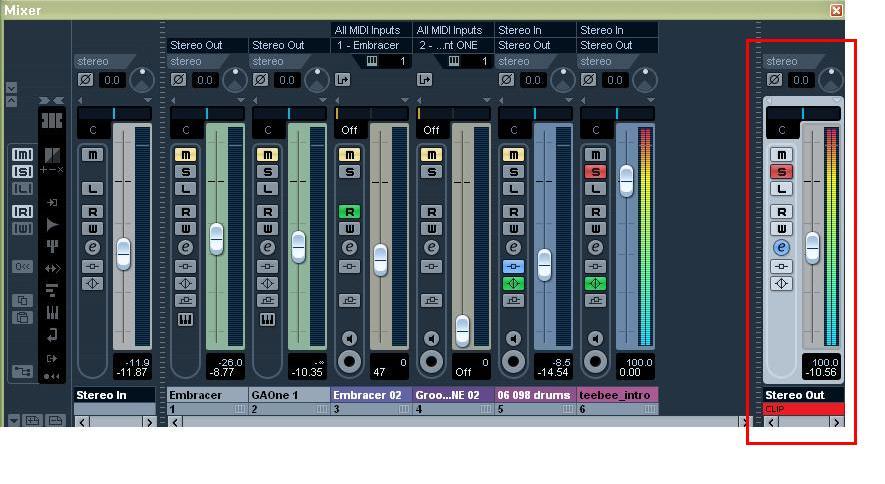Click the wide/narrow all channels icon
885x484 pixels.
(51, 100)
